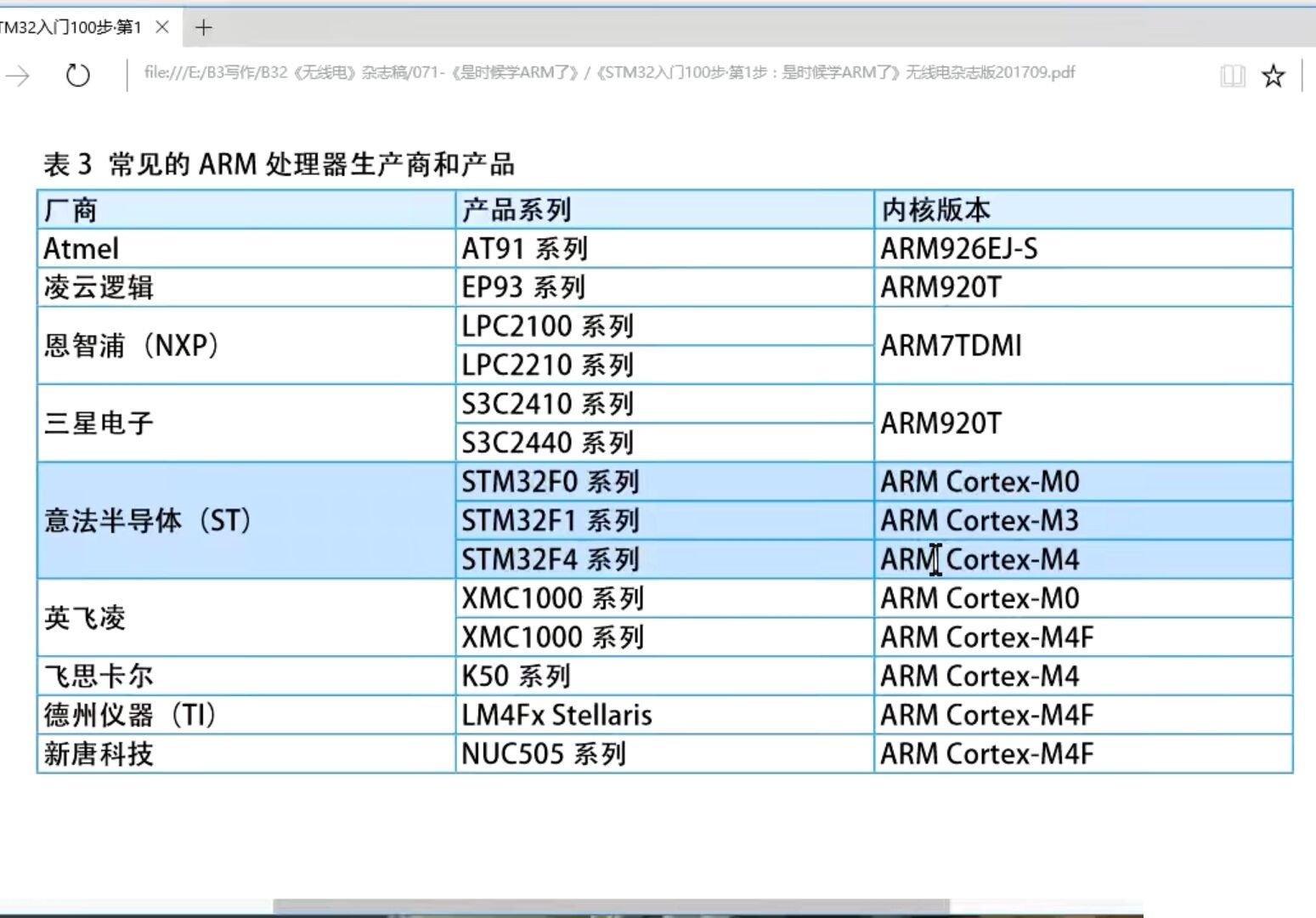Click the forward navigation arrow
1316x918 pixels.
pos(18,76)
